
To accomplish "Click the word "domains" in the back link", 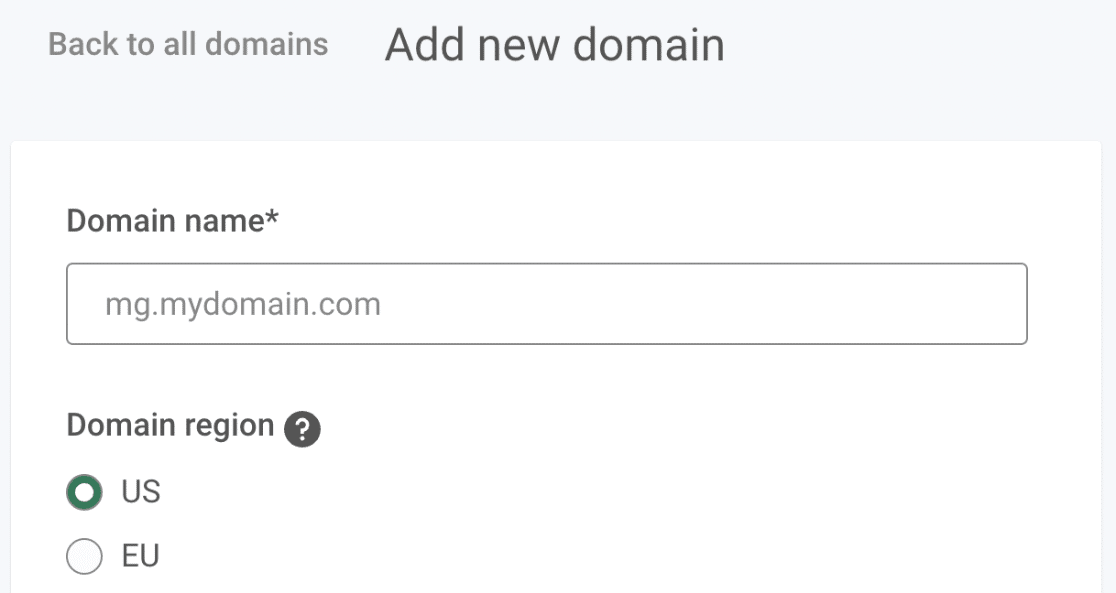I will (267, 44).
